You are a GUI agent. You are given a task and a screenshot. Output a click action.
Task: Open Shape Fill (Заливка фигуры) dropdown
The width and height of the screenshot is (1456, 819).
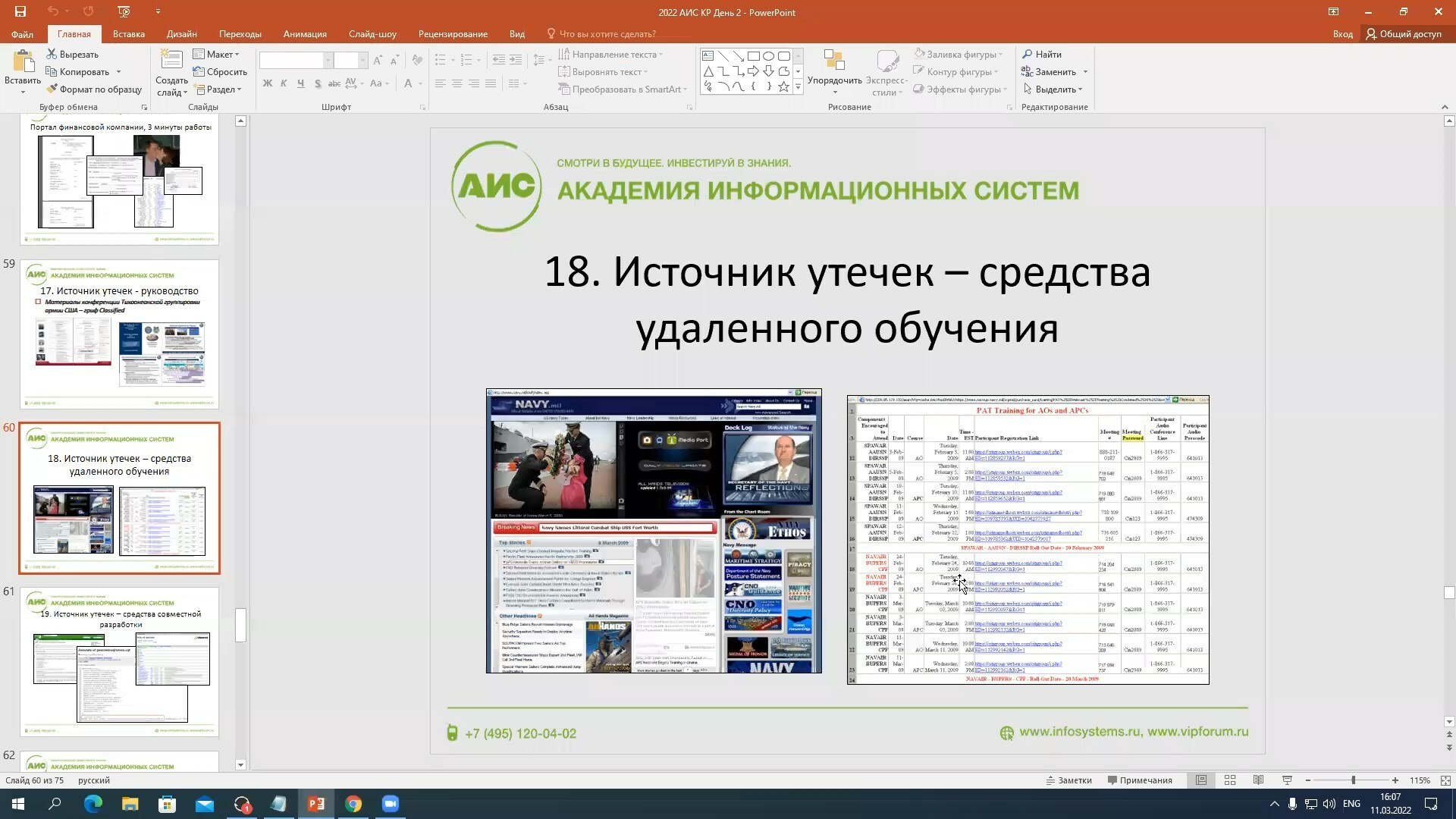(959, 55)
